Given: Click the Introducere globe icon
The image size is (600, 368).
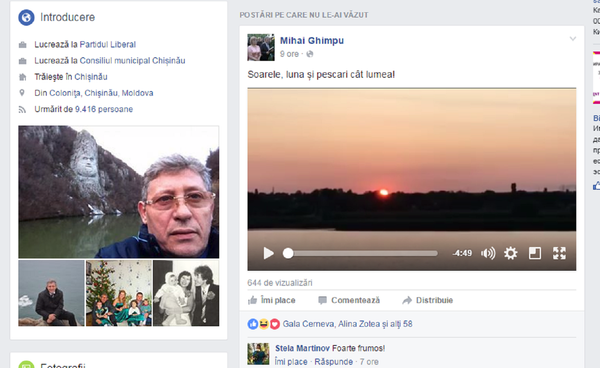Looking at the screenshot, I should (x=26, y=18).
